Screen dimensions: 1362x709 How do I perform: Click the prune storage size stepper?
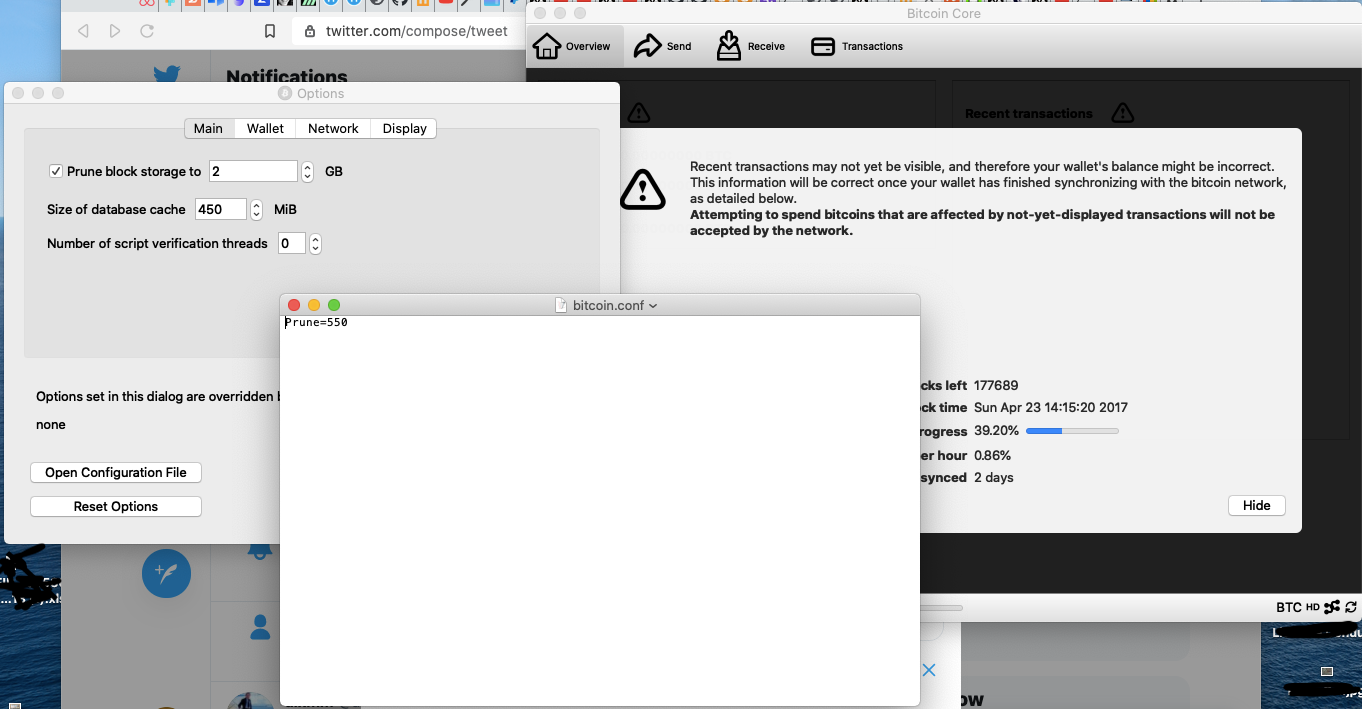308,171
